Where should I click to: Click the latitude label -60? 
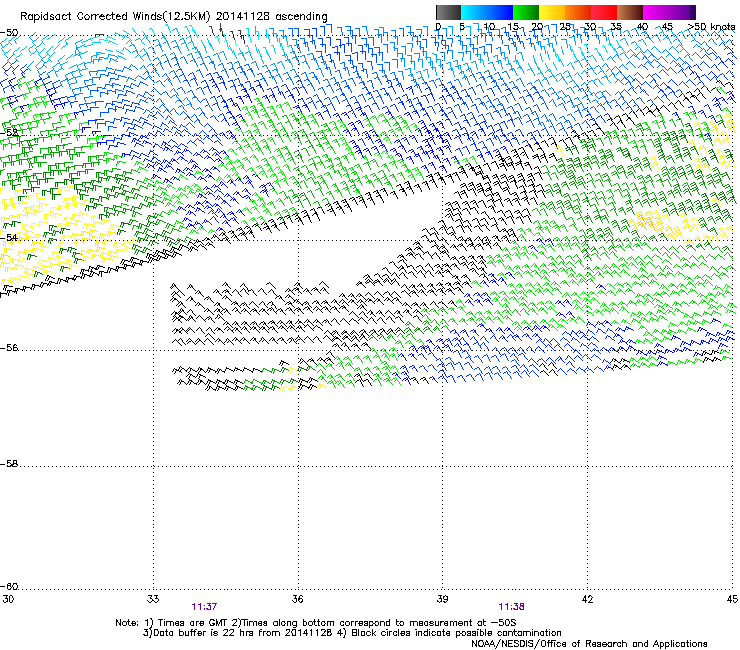pyautogui.click(x=9, y=586)
